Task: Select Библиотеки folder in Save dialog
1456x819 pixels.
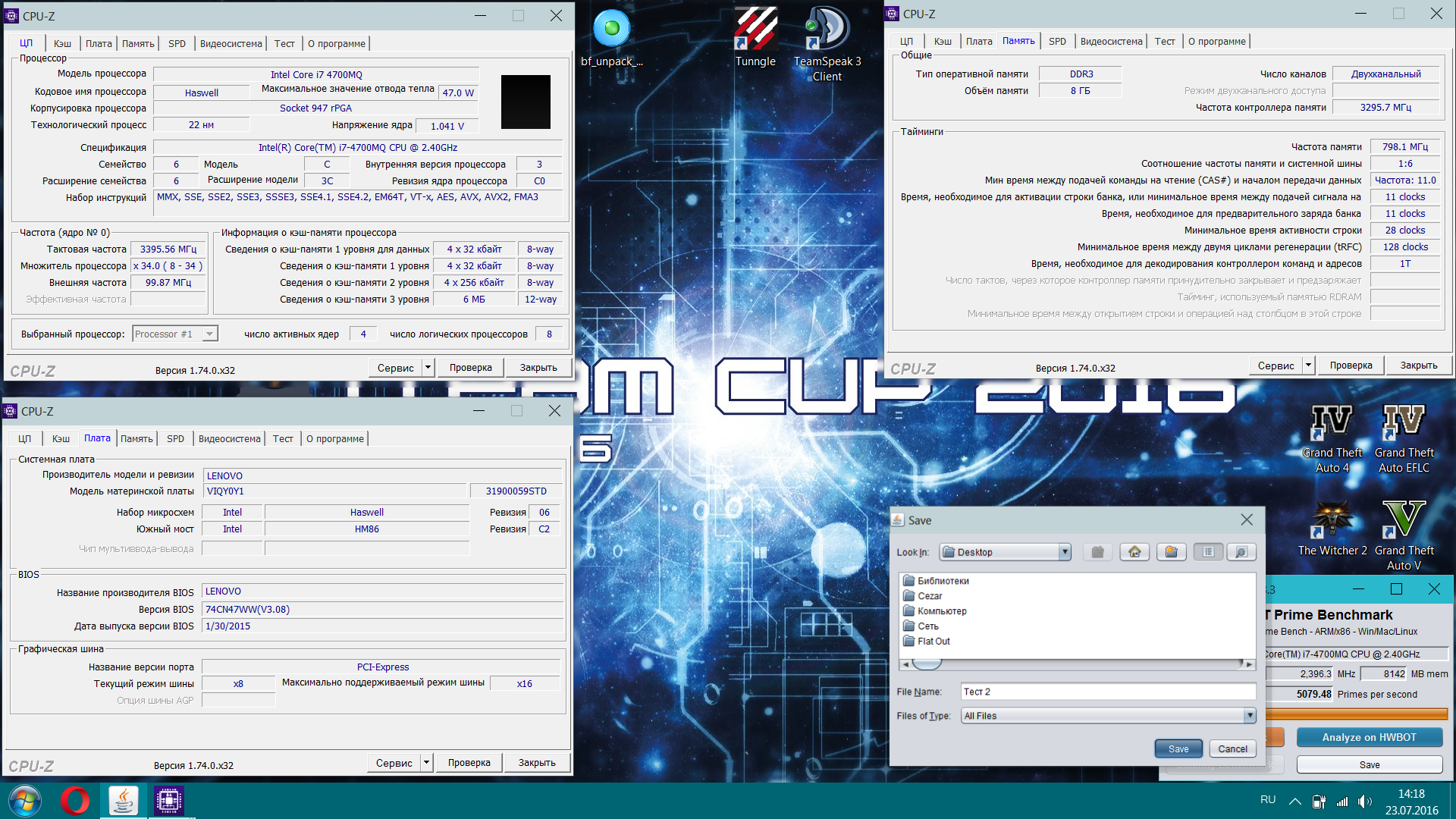Action: (936, 581)
